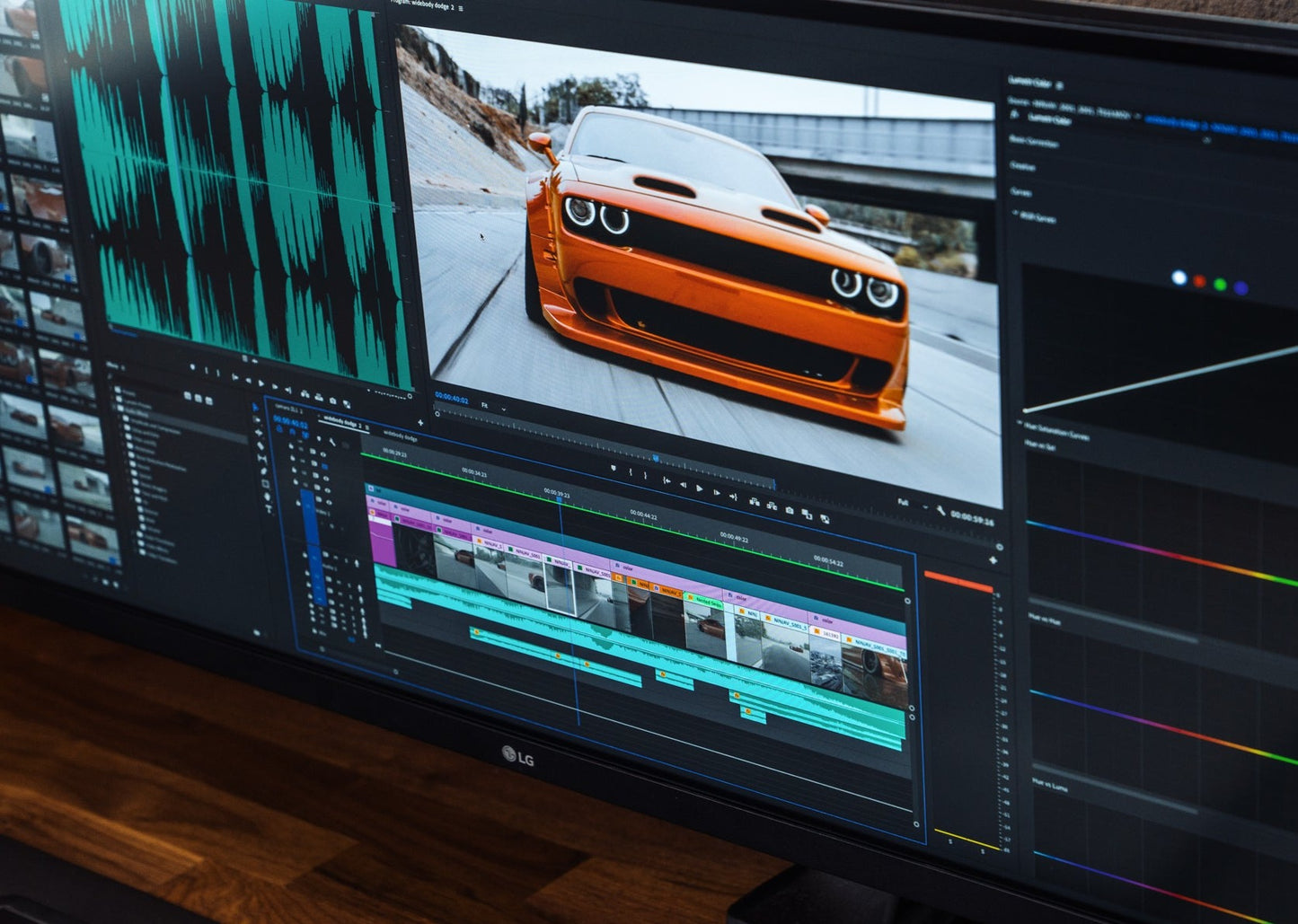Click the timeline playhead position timecode
Screen dimensions: 1298x924
point(290,424)
